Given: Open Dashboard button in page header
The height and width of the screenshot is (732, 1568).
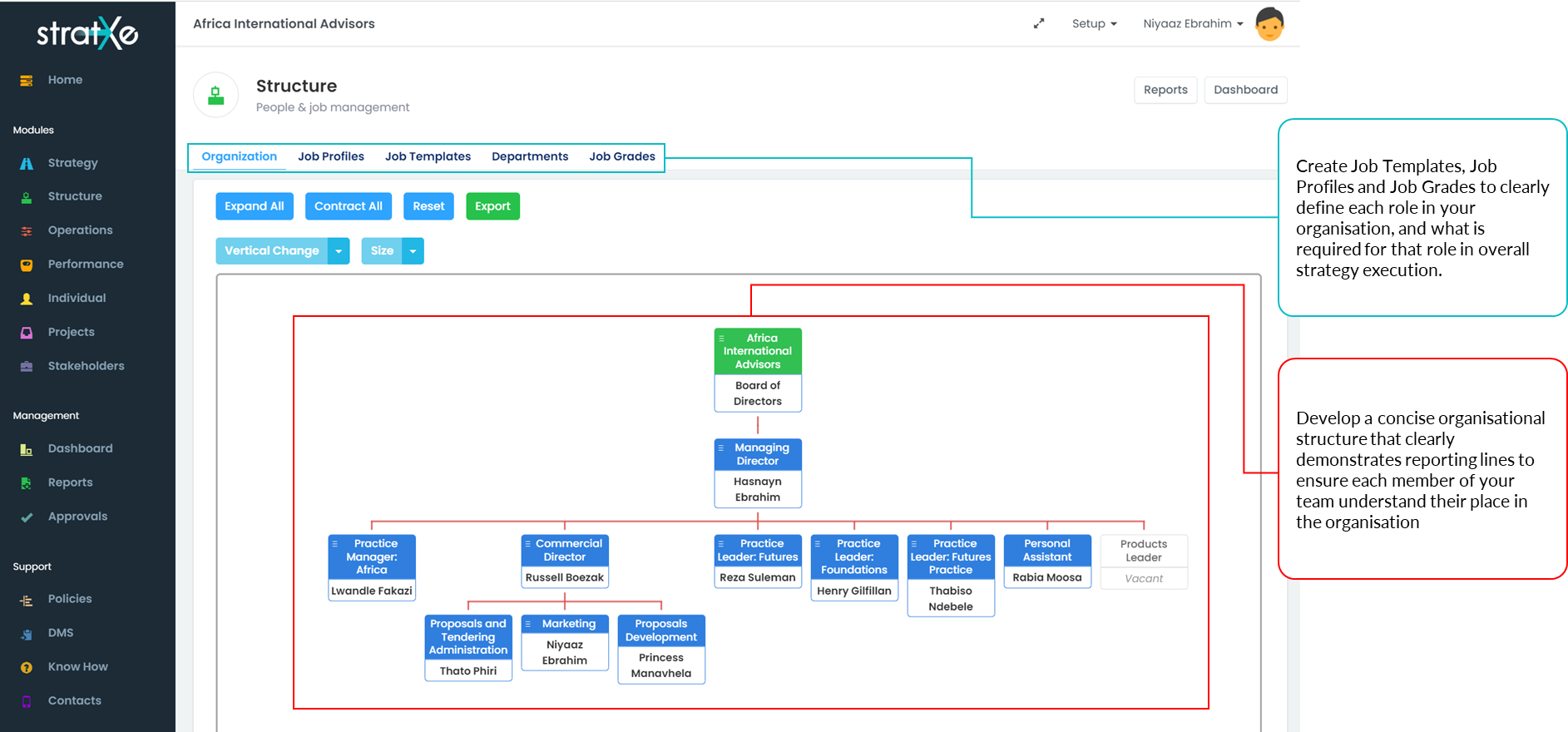Looking at the screenshot, I should point(1245,90).
